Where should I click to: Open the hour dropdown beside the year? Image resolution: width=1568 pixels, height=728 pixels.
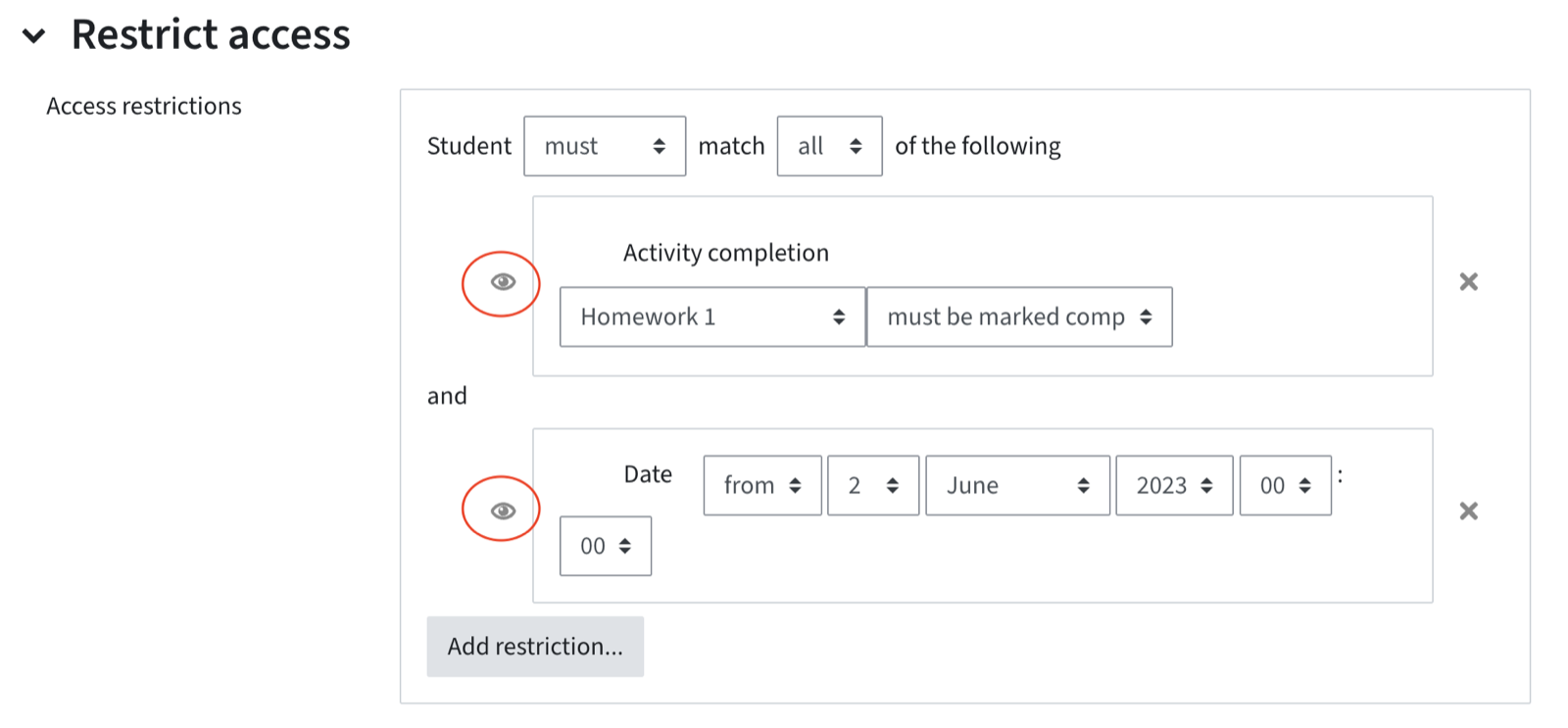1285,485
